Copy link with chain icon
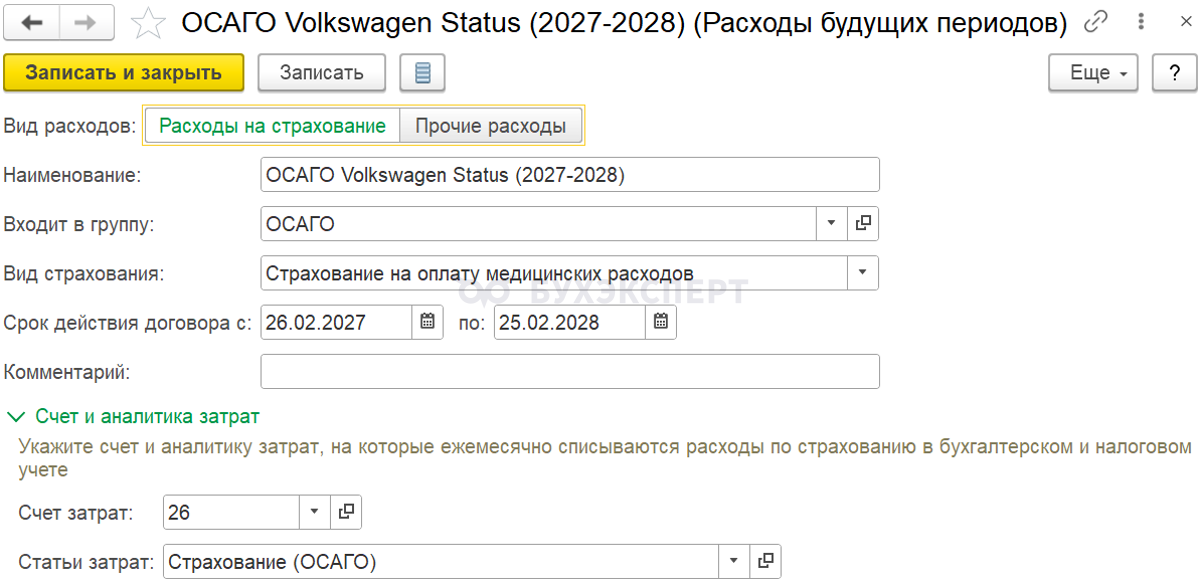Screen dimensions: 1200x584 coord(1099,21)
